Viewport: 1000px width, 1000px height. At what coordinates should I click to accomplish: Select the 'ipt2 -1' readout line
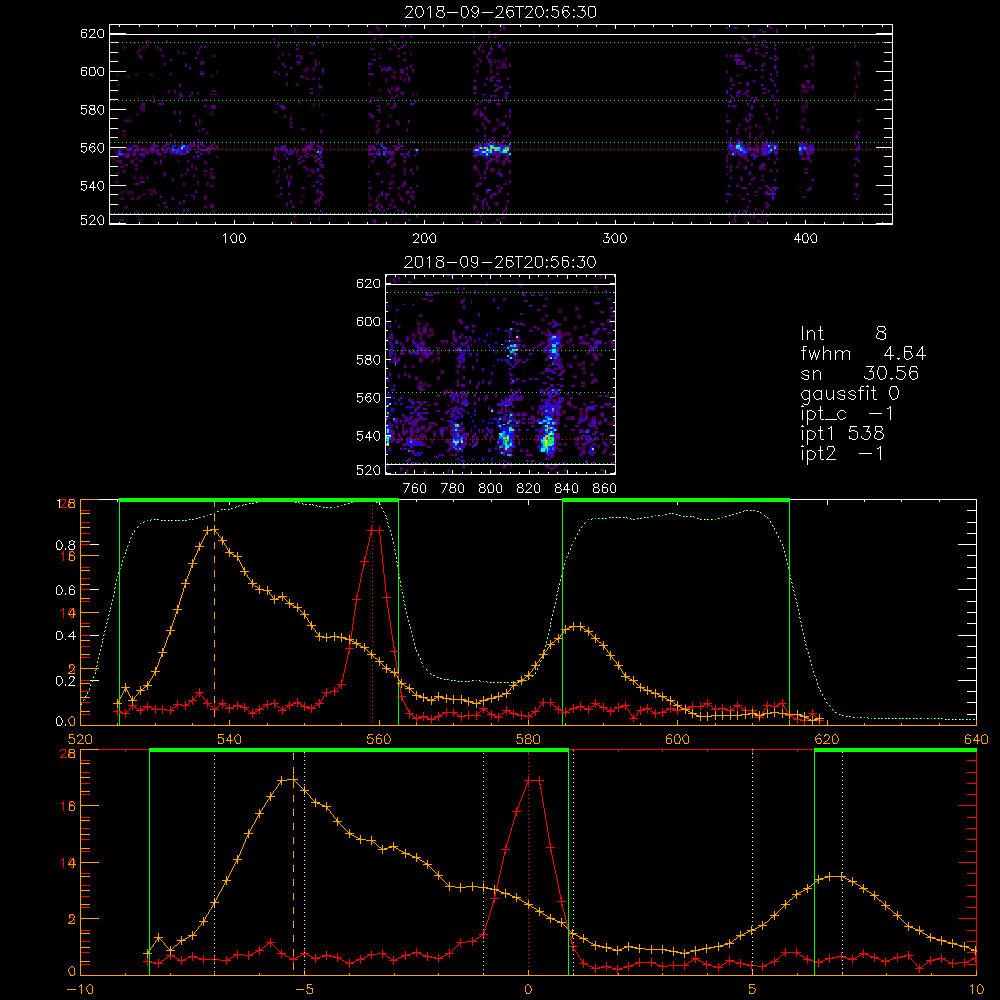click(x=842, y=453)
